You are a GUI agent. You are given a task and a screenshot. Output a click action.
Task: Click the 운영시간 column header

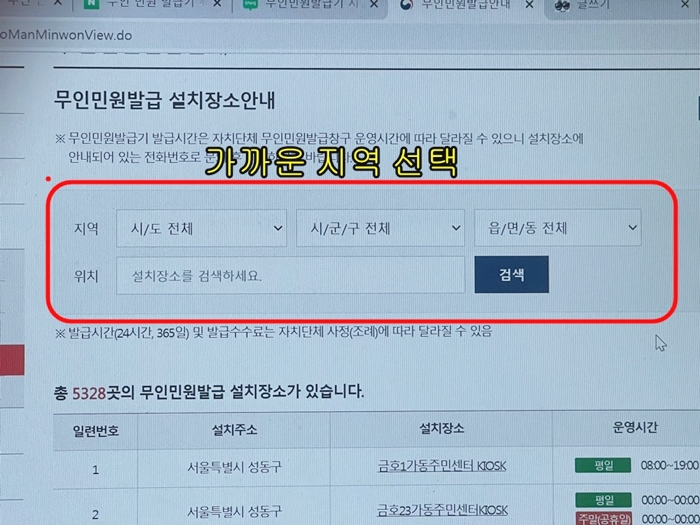(634, 427)
